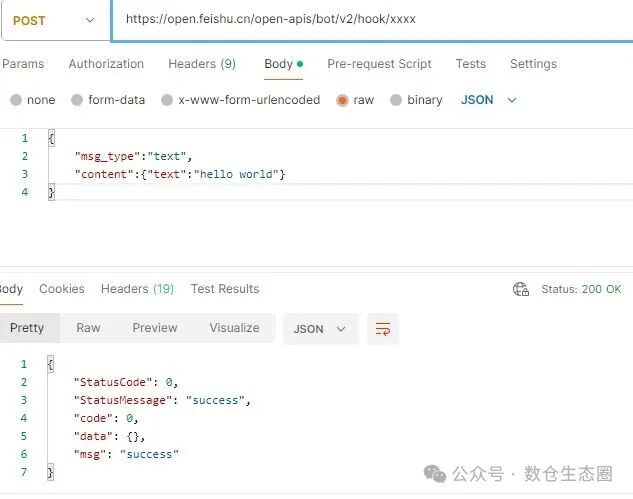Go to request Headers (9) tab
Image resolution: width=633 pixels, height=499 pixels.
click(x=202, y=64)
